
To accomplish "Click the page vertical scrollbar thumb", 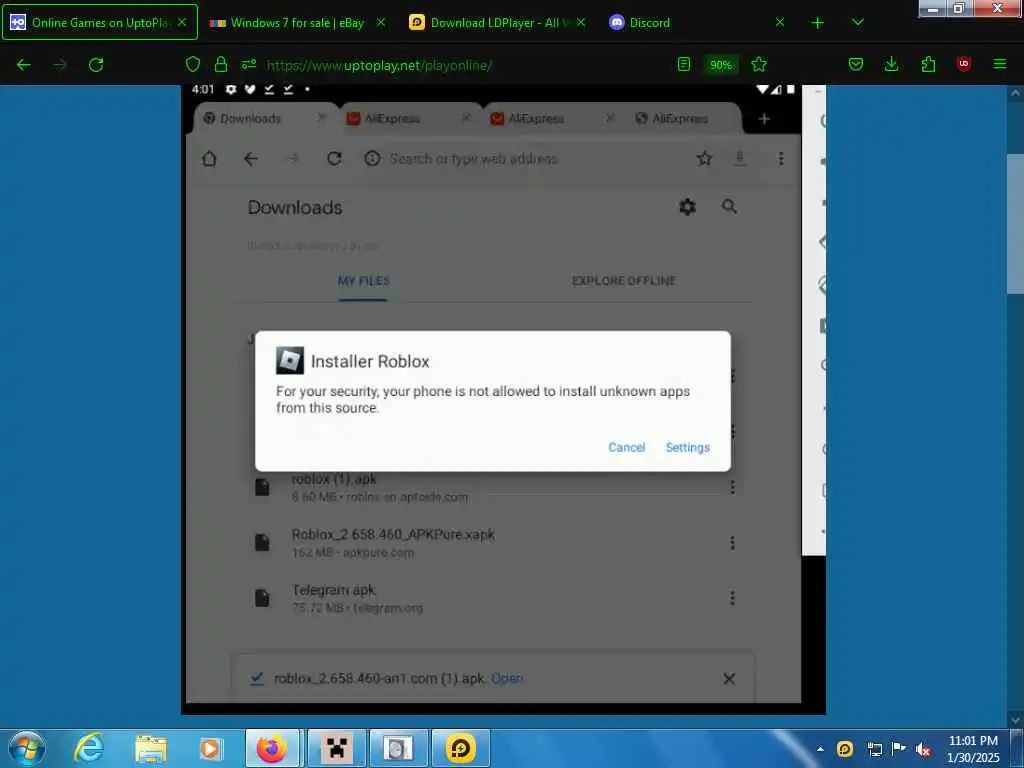I will (x=1015, y=223).
